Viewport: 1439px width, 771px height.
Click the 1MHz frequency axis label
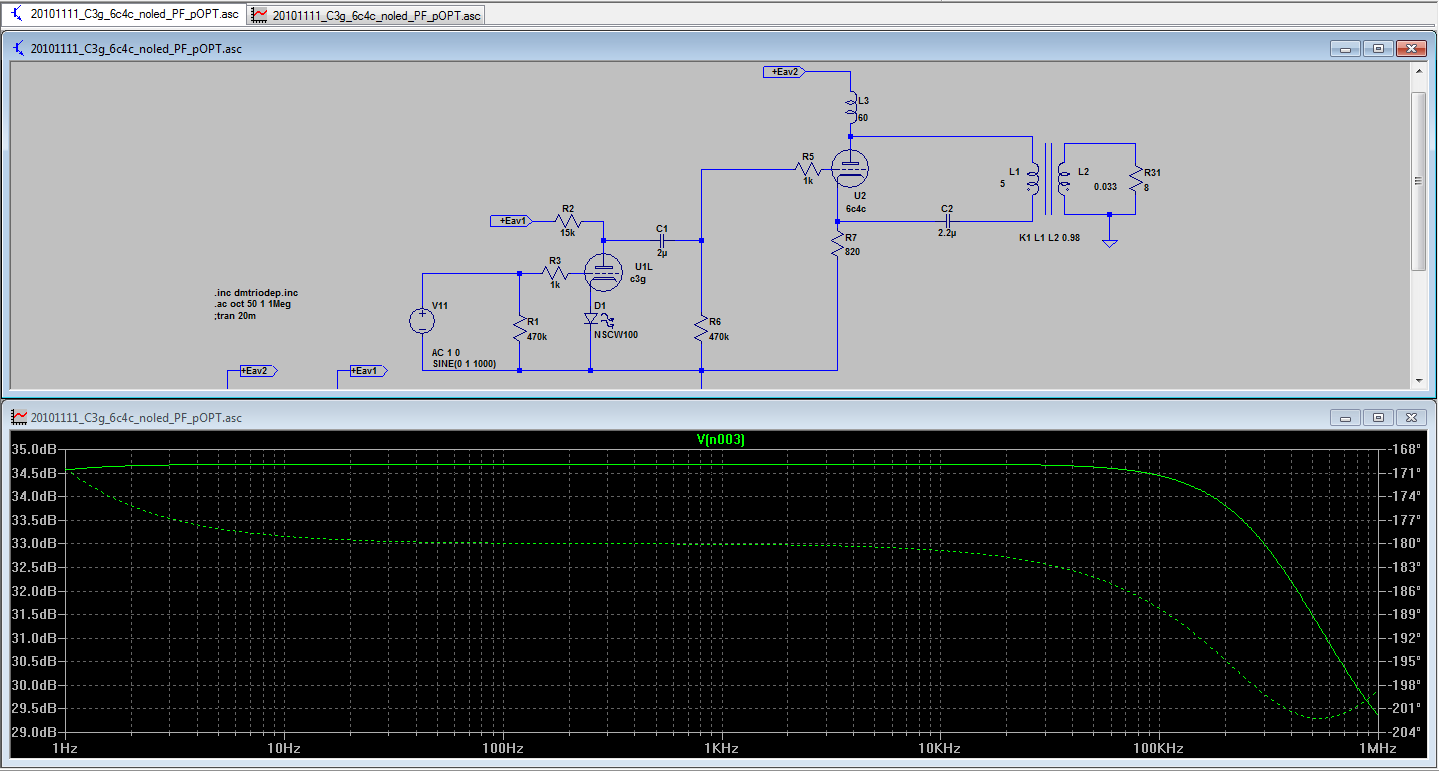[x=1377, y=749]
